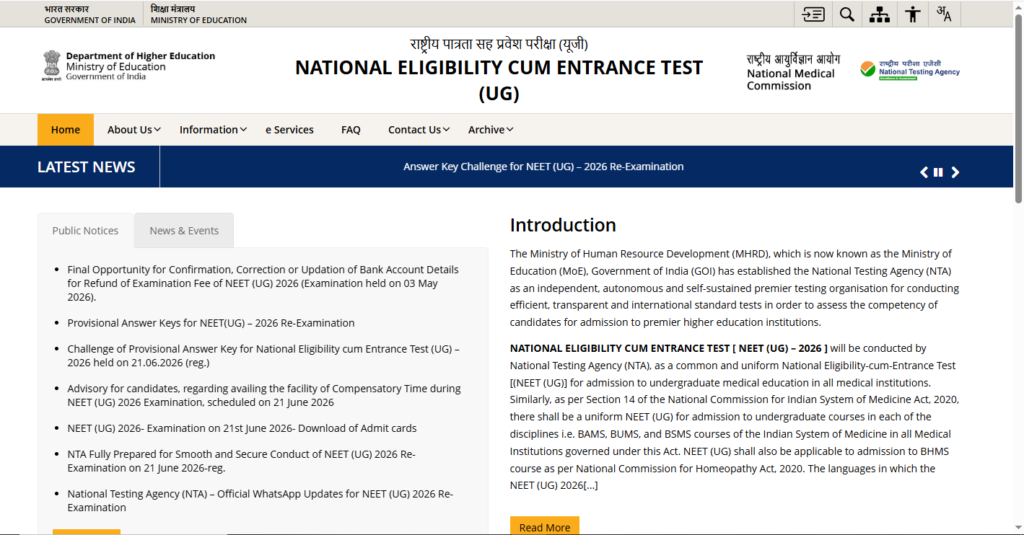The height and width of the screenshot is (535, 1024).
Task: Open the search icon in top bar
Action: coord(847,14)
